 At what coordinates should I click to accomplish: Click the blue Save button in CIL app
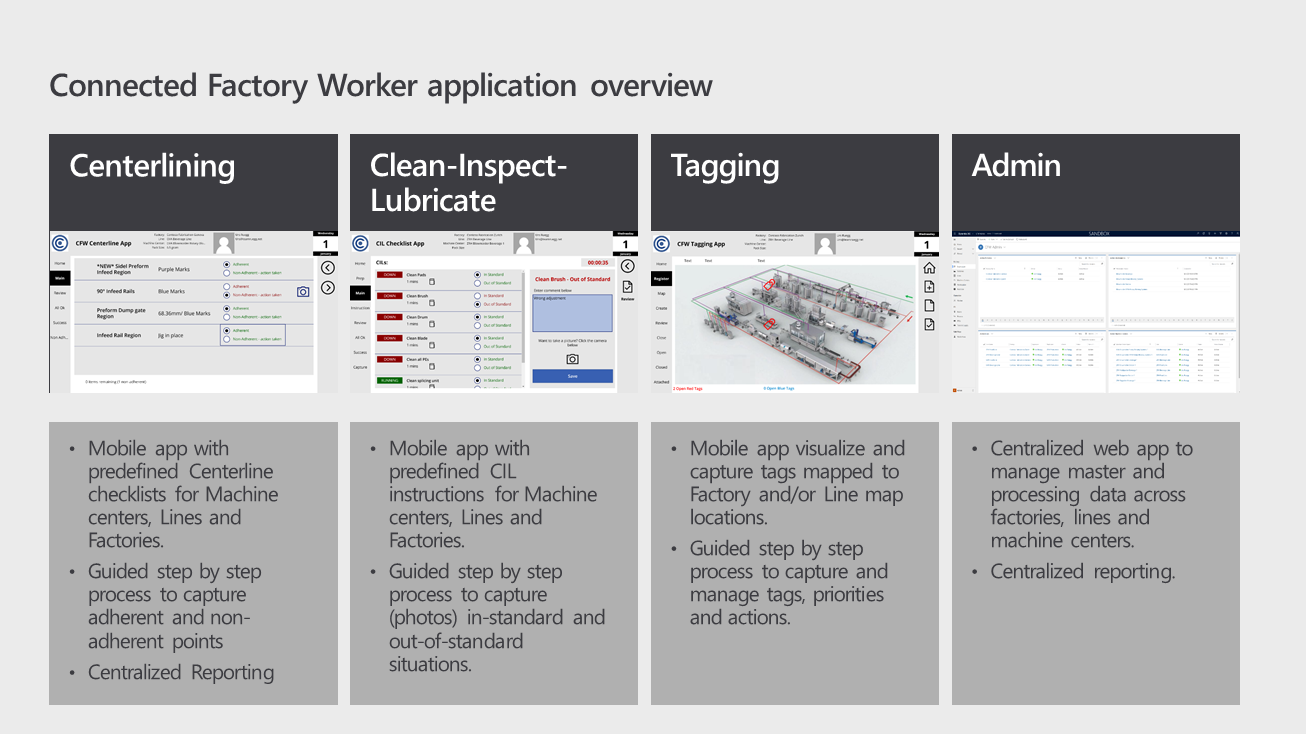click(572, 376)
